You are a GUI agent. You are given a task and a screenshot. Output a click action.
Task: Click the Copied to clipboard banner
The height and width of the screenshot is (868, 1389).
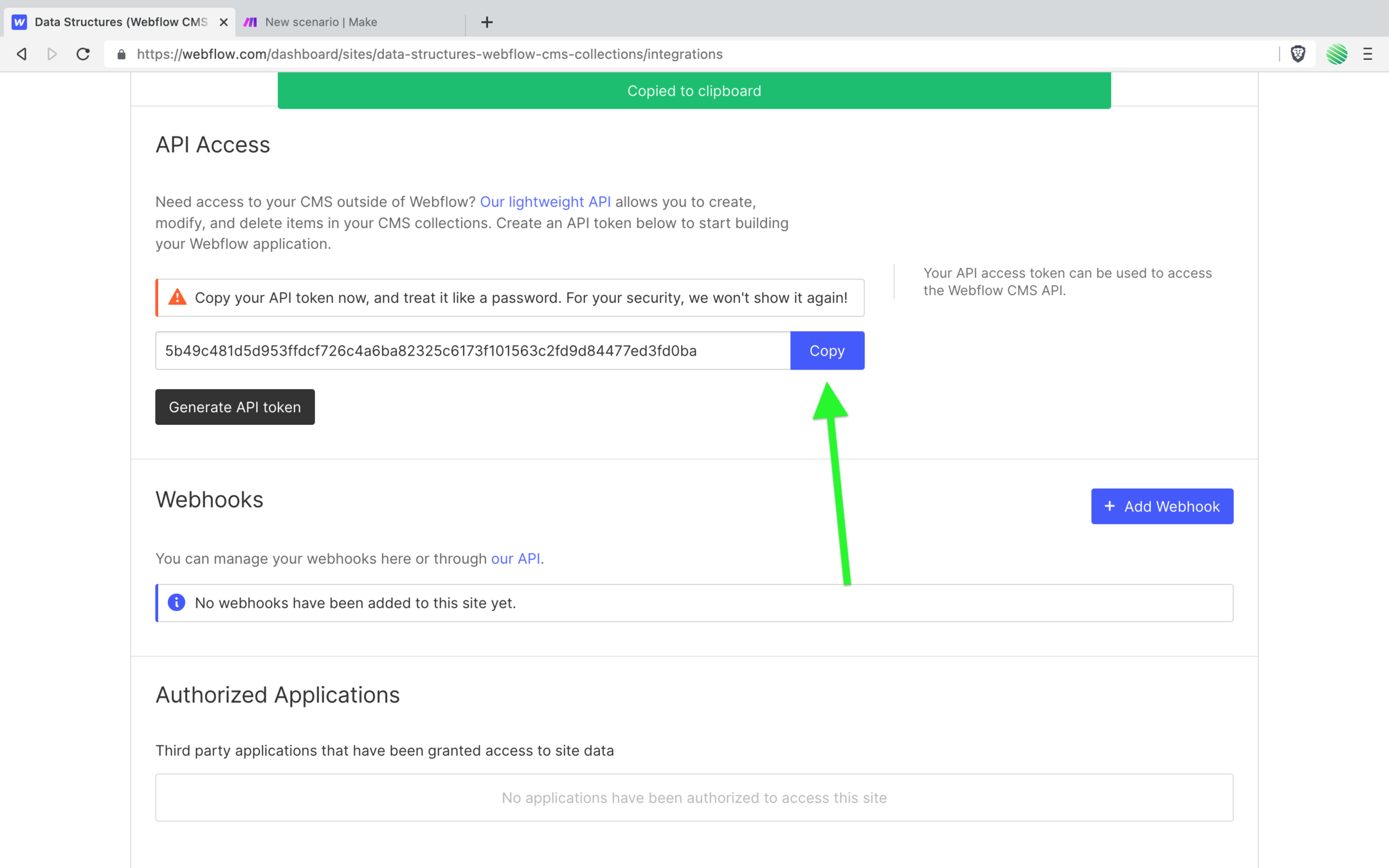tap(694, 91)
